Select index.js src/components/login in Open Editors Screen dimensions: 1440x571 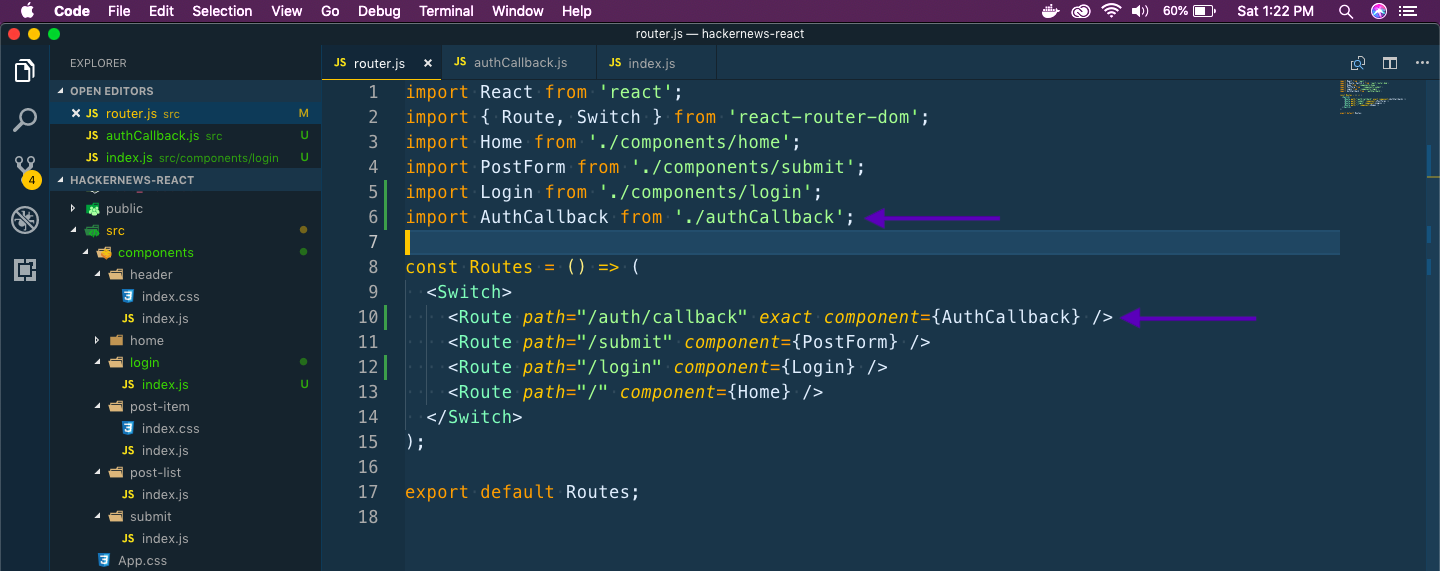(x=185, y=158)
